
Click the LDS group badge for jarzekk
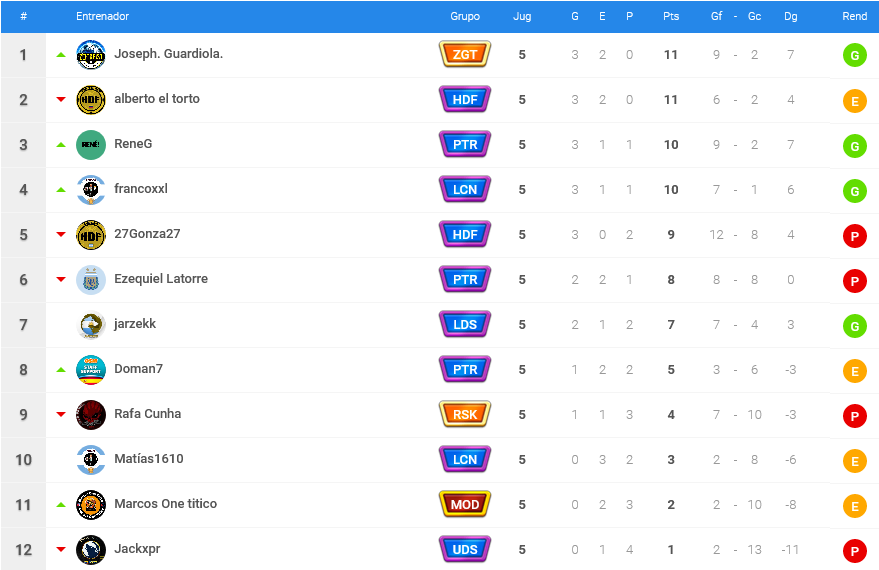(465, 325)
